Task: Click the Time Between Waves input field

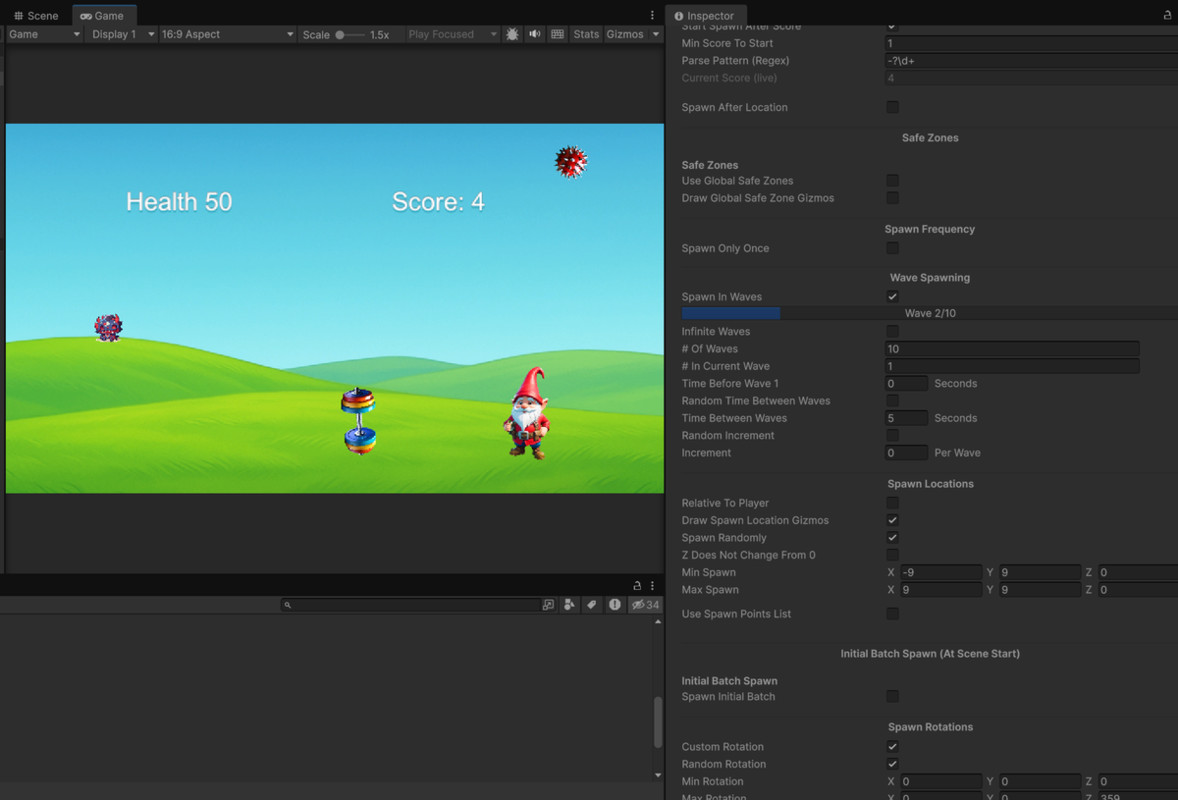Action: click(906, 418)
